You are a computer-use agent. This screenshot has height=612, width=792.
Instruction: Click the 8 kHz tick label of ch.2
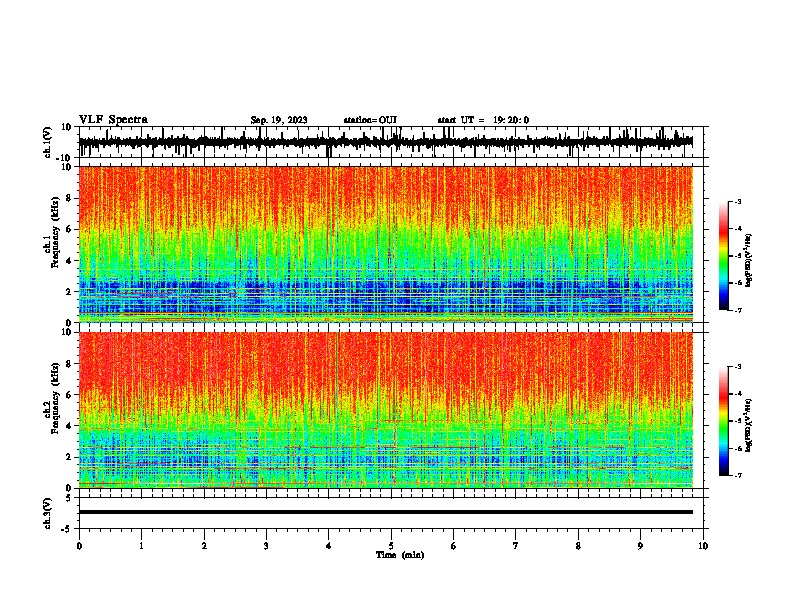pyautogui.click(x=70, y=364)
